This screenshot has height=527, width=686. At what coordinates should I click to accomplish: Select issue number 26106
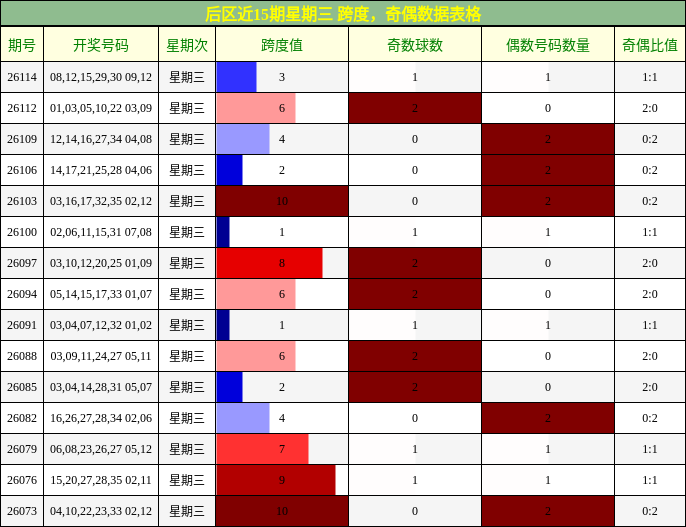click(22, 170)
